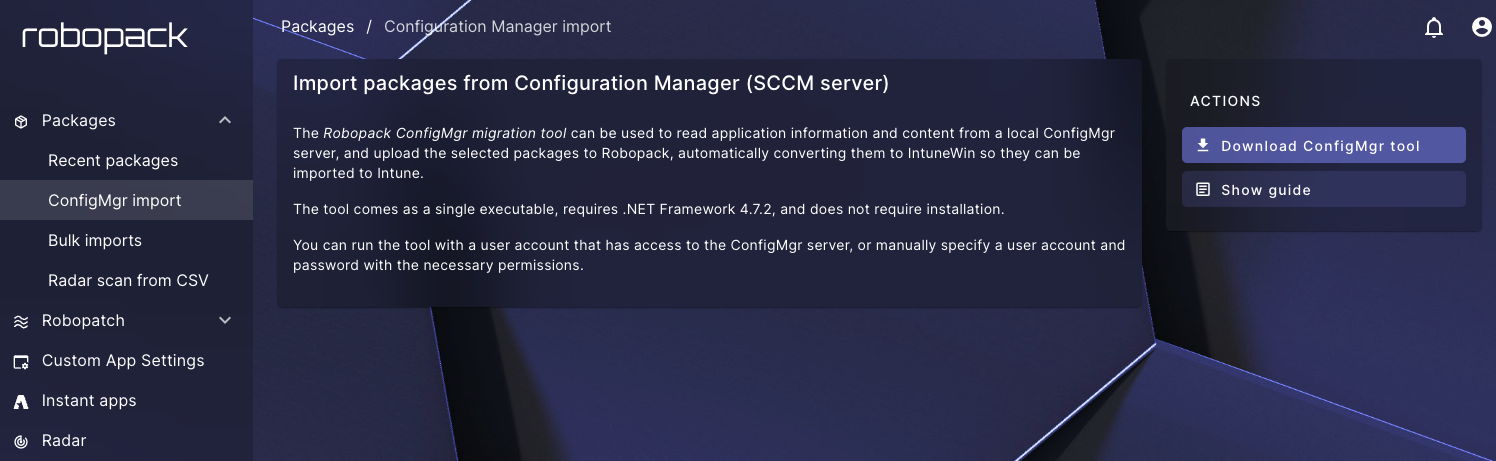Click the Robopack logo
The image size is (1496, 461).
[105, 38]
